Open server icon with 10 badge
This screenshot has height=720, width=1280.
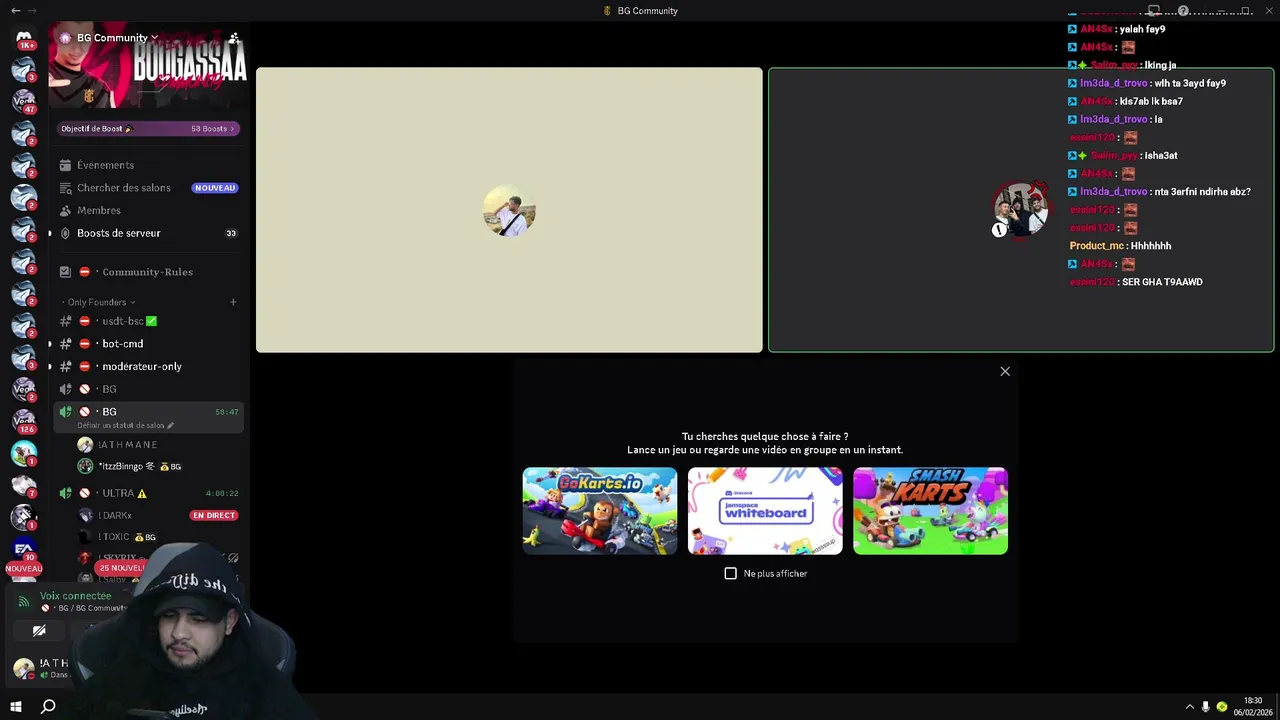(x=24, y=549)
